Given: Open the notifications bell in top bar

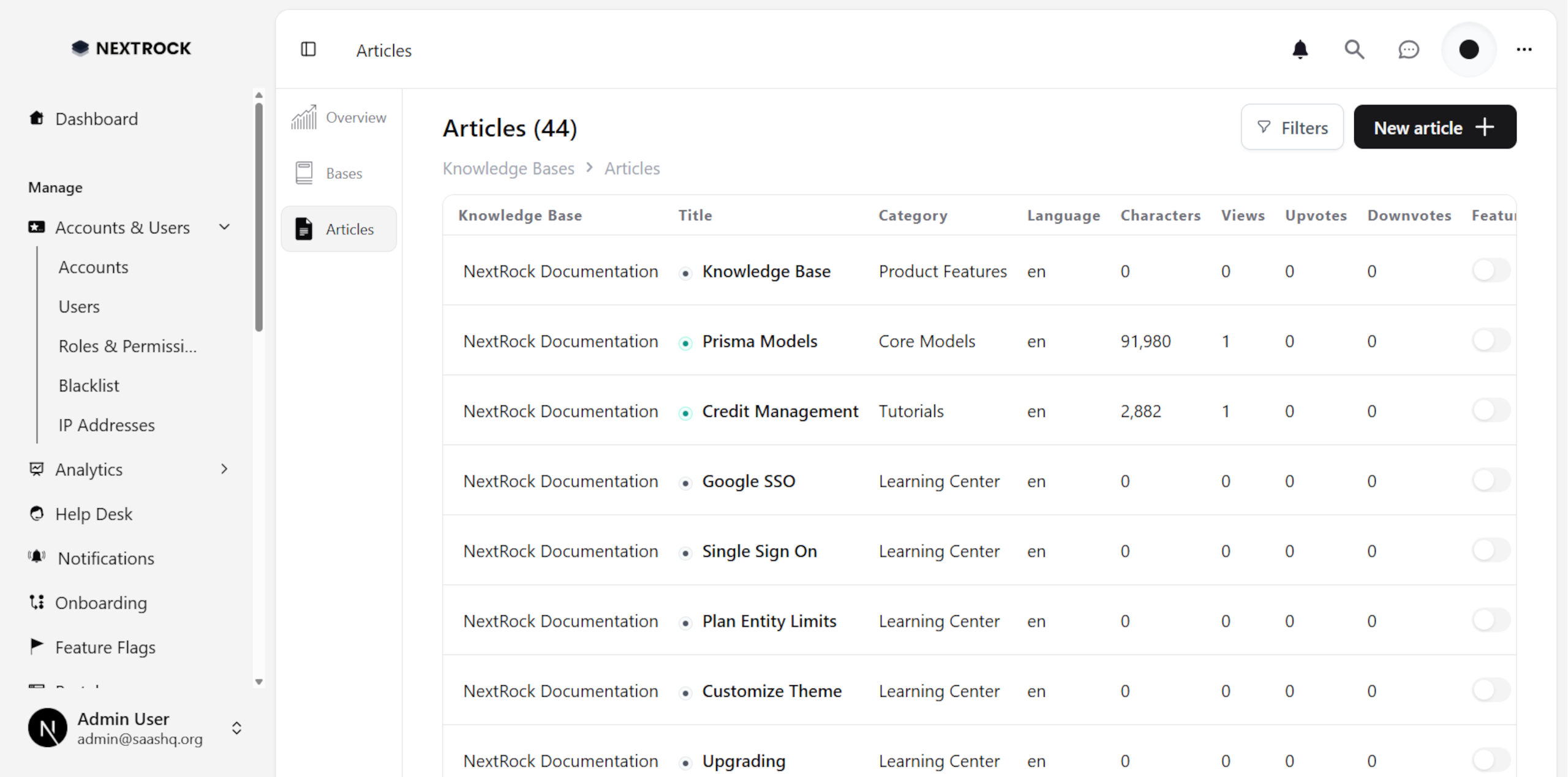Looking at the screenshot, I should click(x=1300, y=50).
